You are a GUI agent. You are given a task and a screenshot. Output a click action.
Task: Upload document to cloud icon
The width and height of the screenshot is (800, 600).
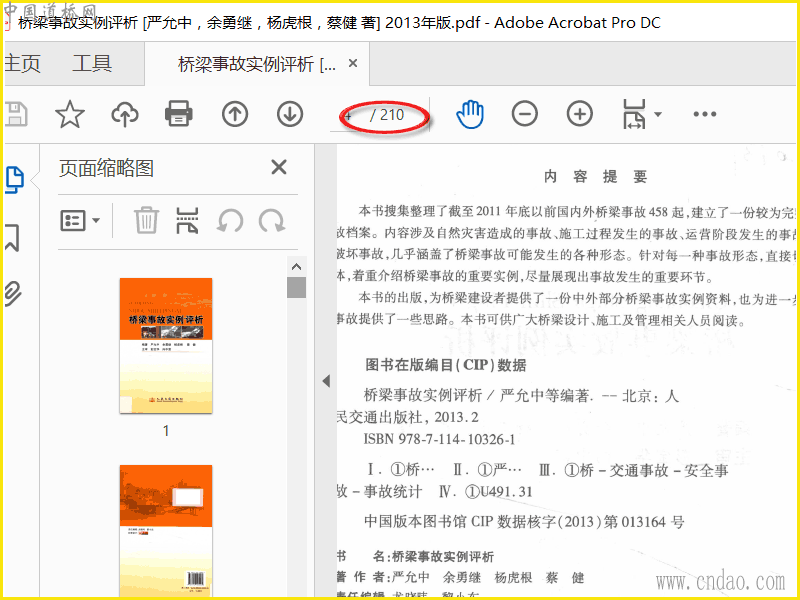[x=125, y=114]
